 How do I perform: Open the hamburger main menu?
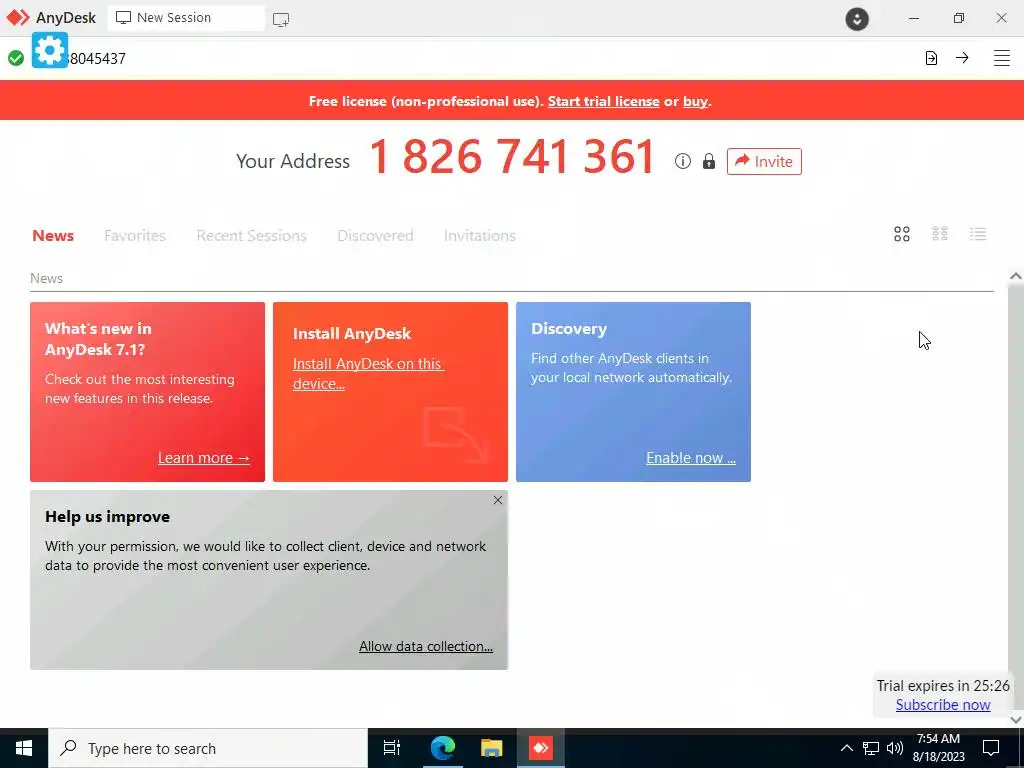[x=1002, y=58]
